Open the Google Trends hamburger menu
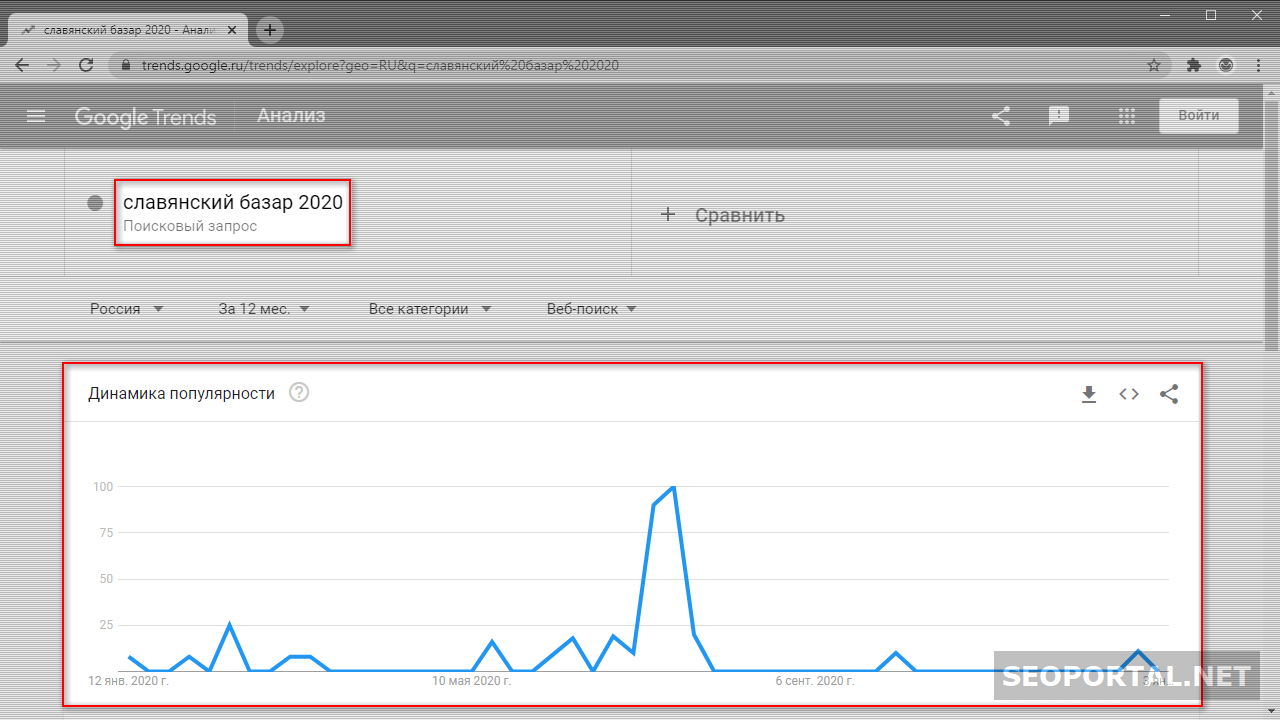The height and width of the screenshot is (720, 1280). tap(36, 116)
